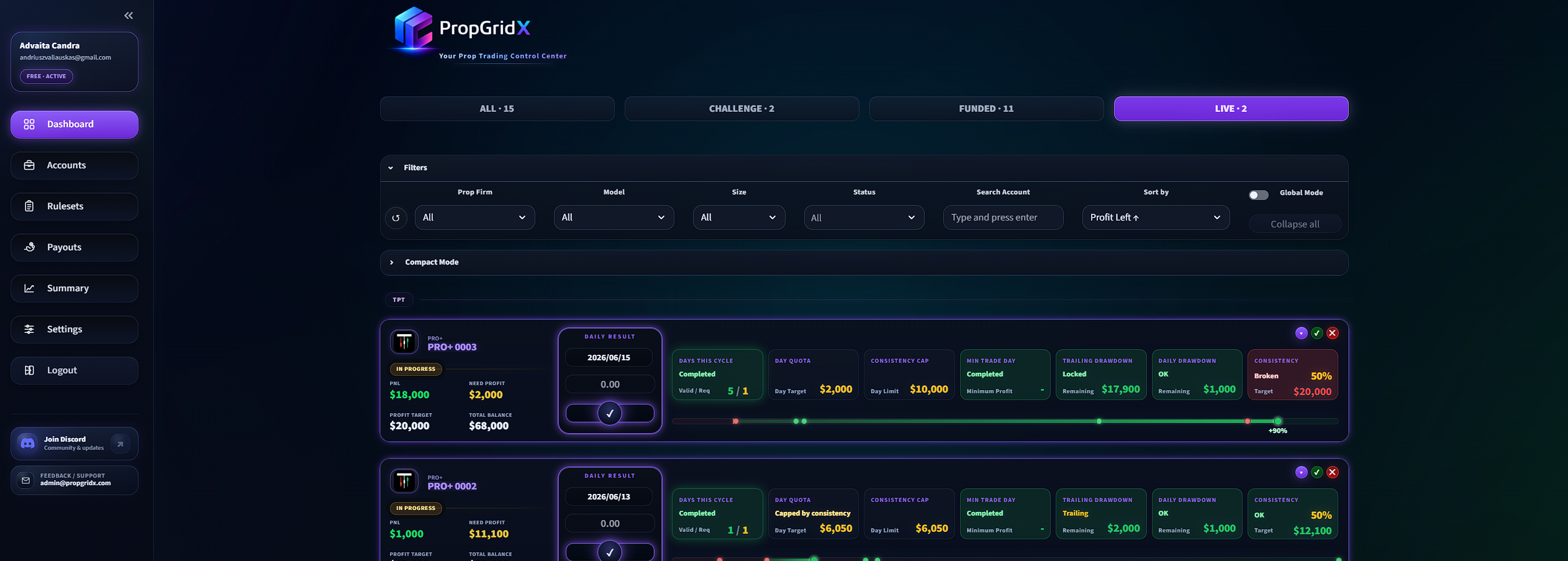Switch to ALL · 15 tab
The height and width of the screenshot is (561, 1568).
497,109
